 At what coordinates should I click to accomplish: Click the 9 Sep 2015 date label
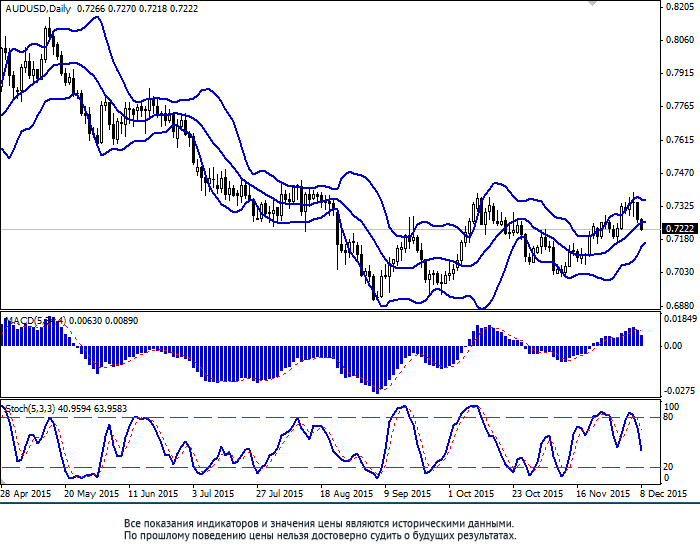pyautogui.click(x=408, y=494)
